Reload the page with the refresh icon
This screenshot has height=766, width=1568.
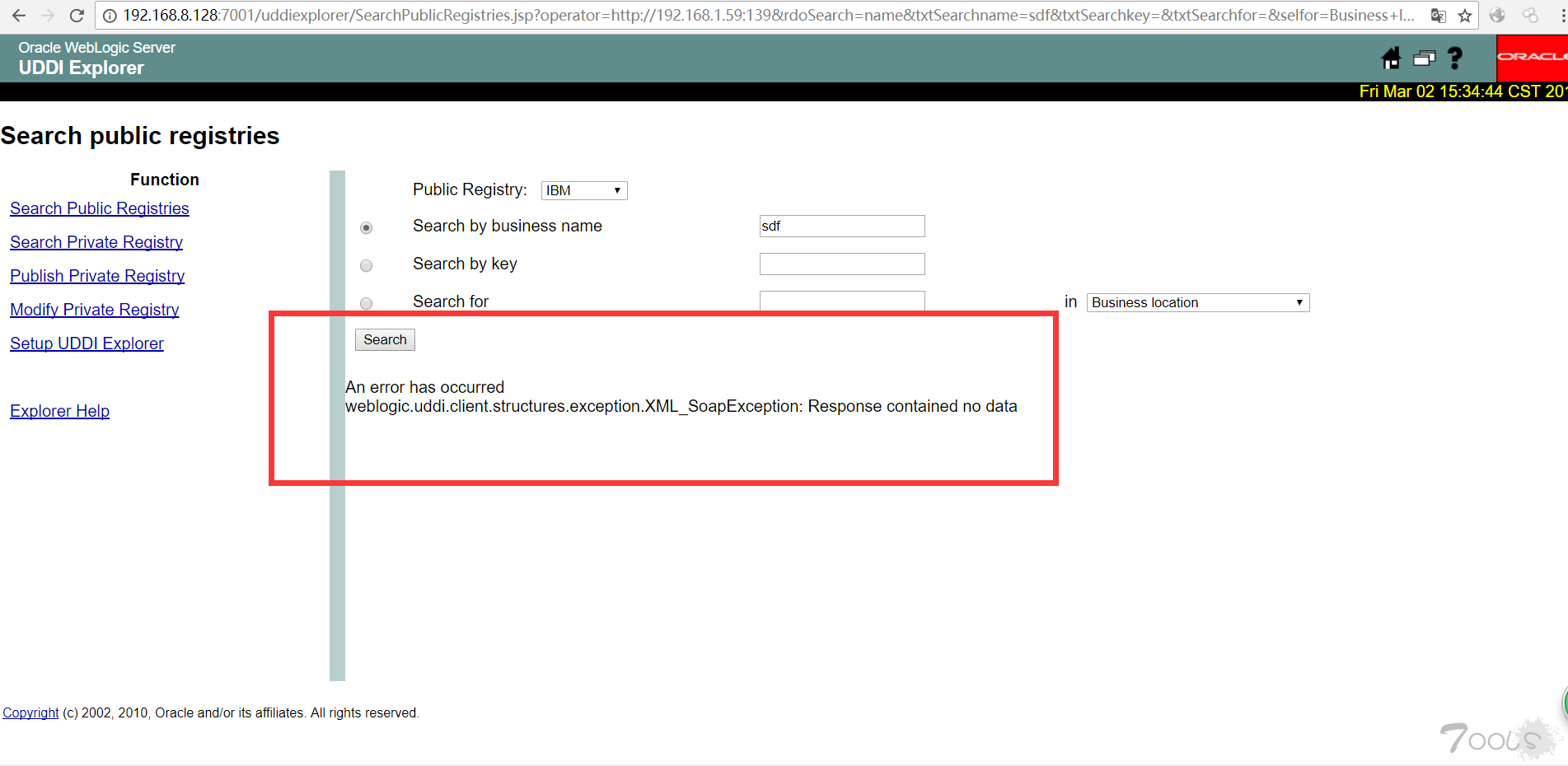click(77, 16)
